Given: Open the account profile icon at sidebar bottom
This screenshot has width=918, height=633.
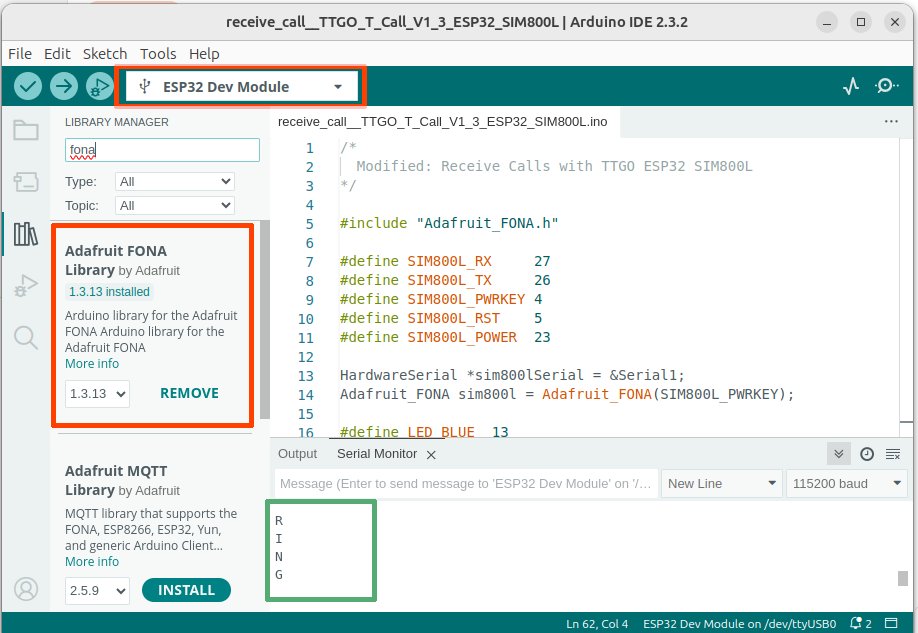Looking at the screenshot, I should (x=26, y=589).
